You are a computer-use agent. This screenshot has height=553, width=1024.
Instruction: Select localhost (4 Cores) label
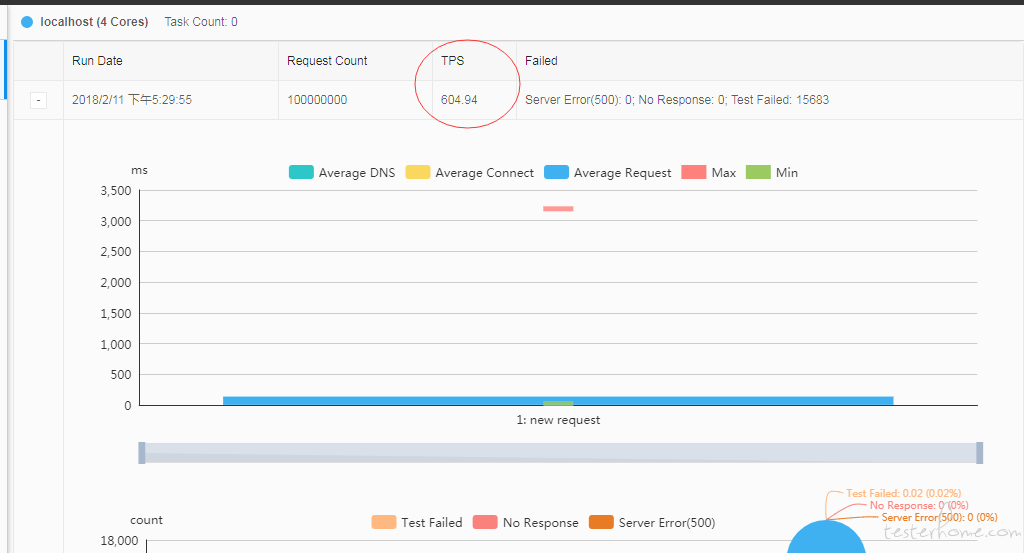coord(94,22)
